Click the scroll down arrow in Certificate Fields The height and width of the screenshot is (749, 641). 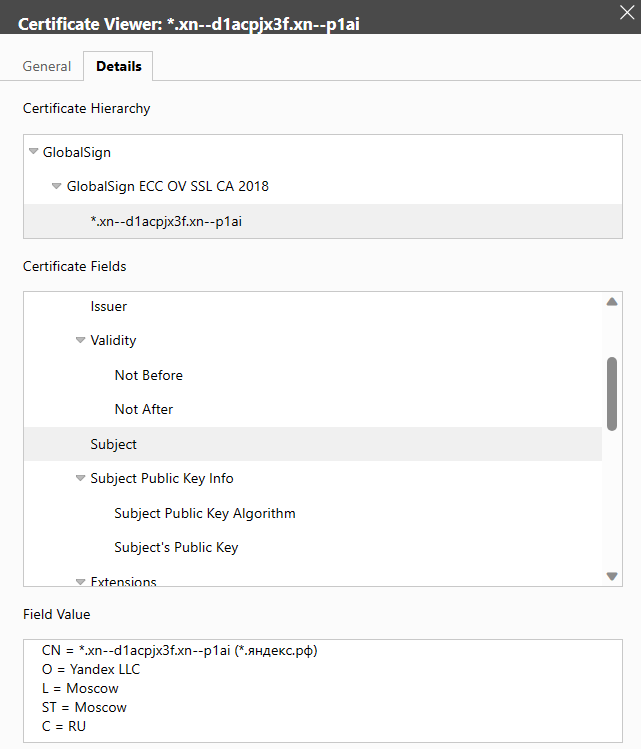pyautogui.click(x=612, y=576)
